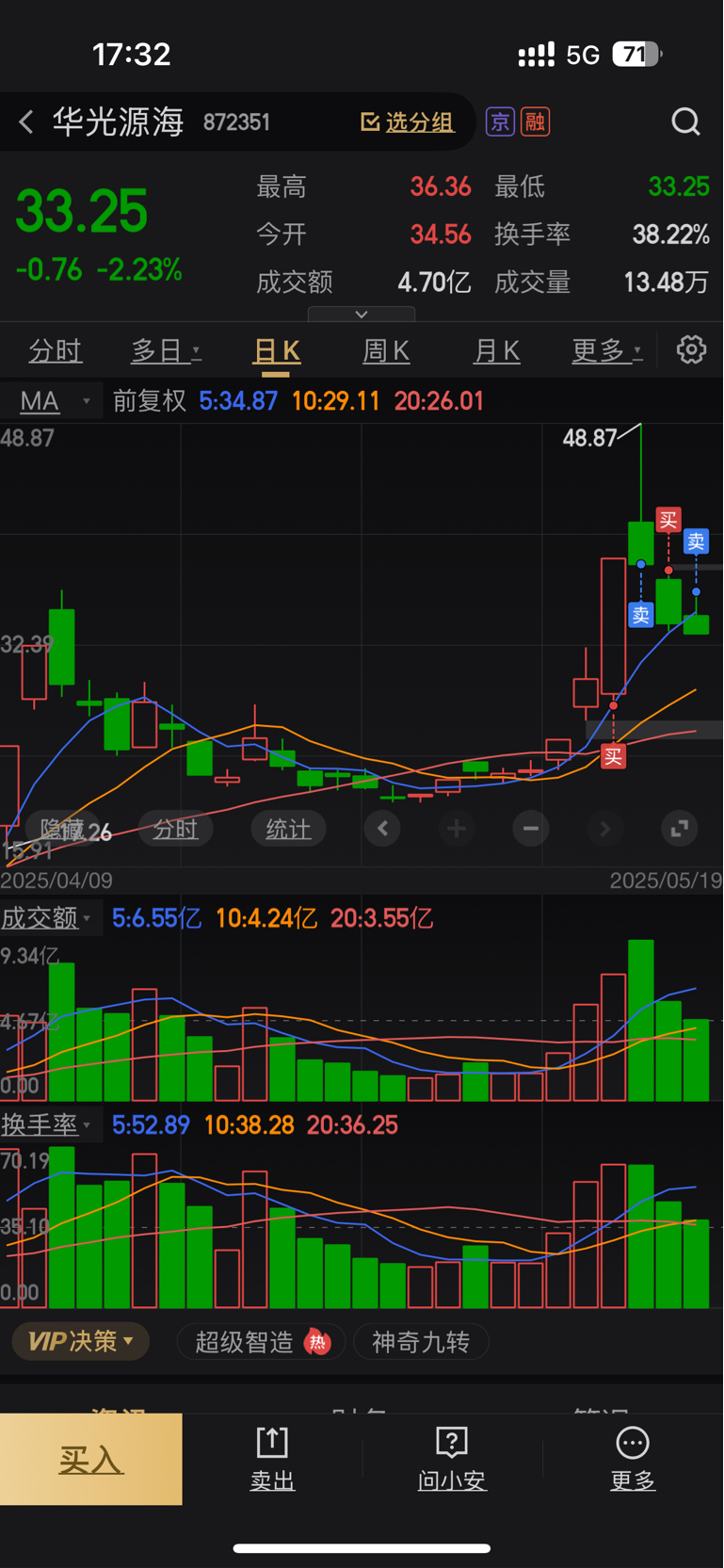Tap the red 买 marker near the price peak

pos(668,520)
